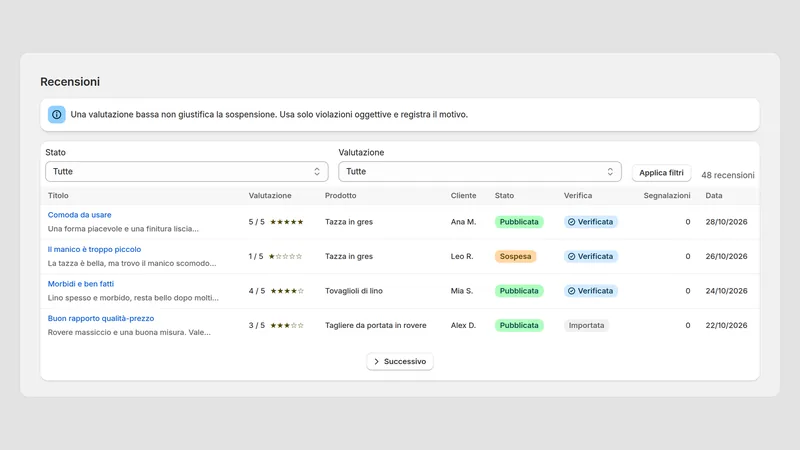
Task: Click the 5 / 5 star rating
Action: click(x=276, y=222)
